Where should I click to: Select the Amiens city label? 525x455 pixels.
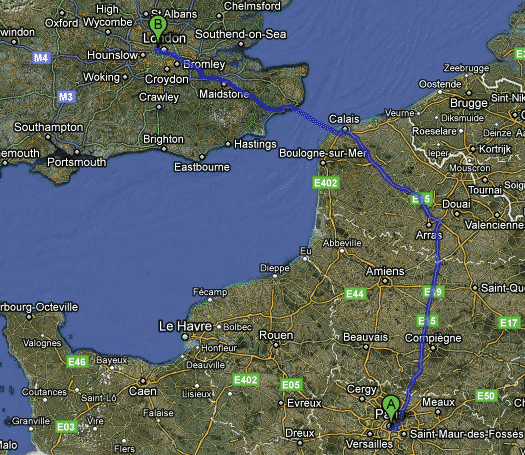coord(385,271)
